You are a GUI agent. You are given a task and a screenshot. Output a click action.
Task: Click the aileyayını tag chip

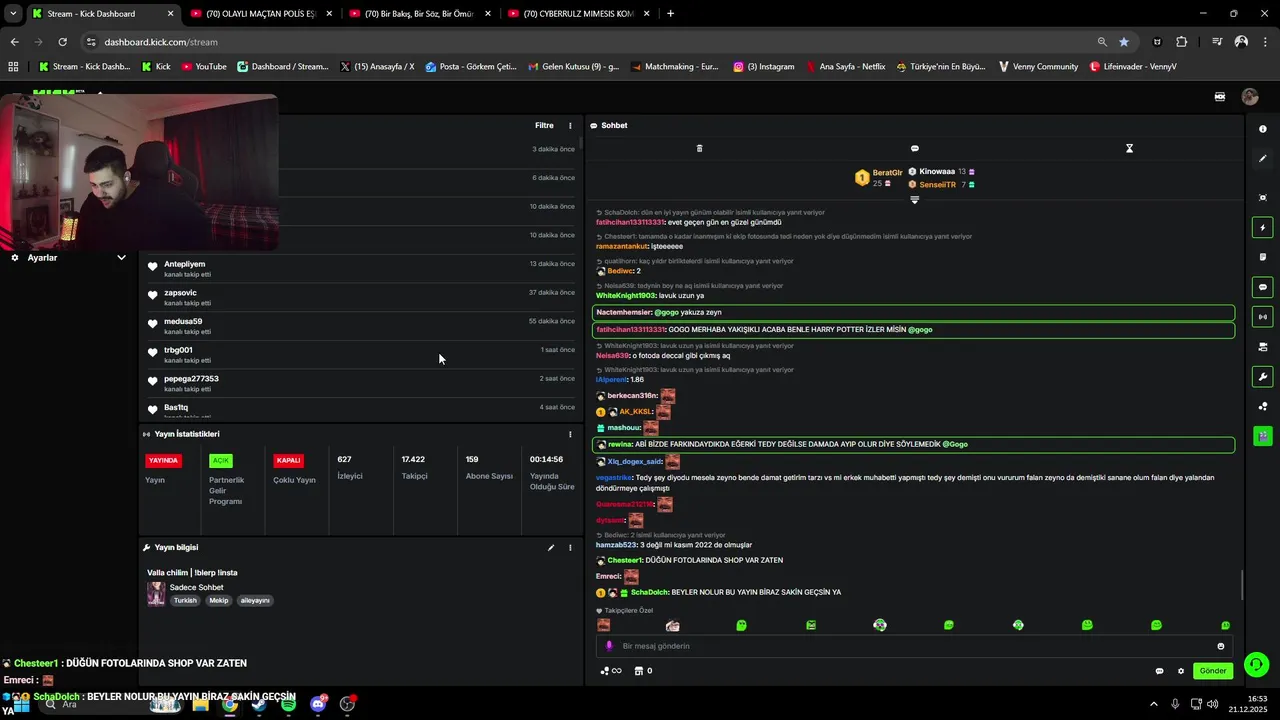[x=255, y=601]
